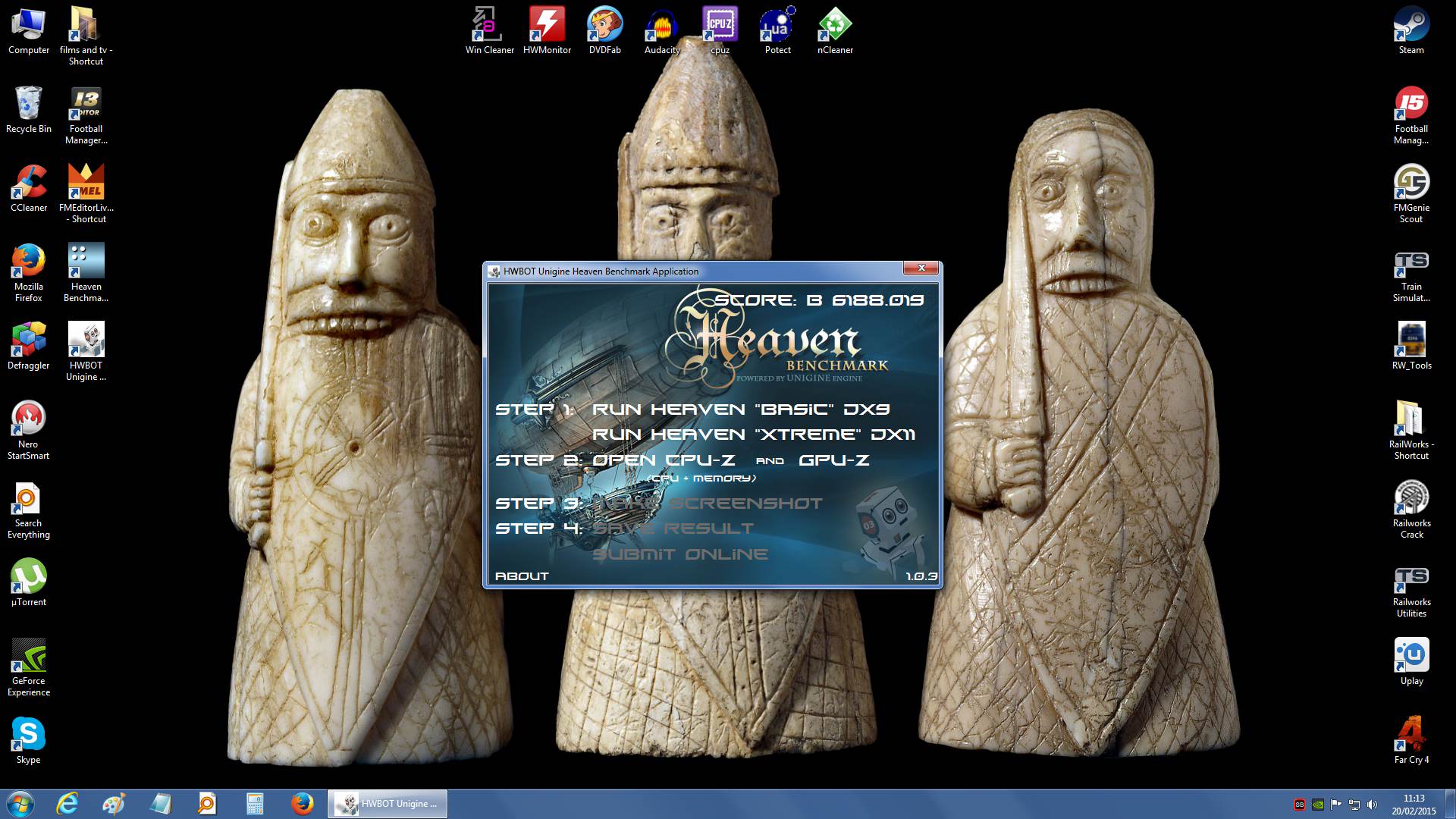Launch Firefox from the taskbar
The image size is (1456, 819).
[302, 804]
